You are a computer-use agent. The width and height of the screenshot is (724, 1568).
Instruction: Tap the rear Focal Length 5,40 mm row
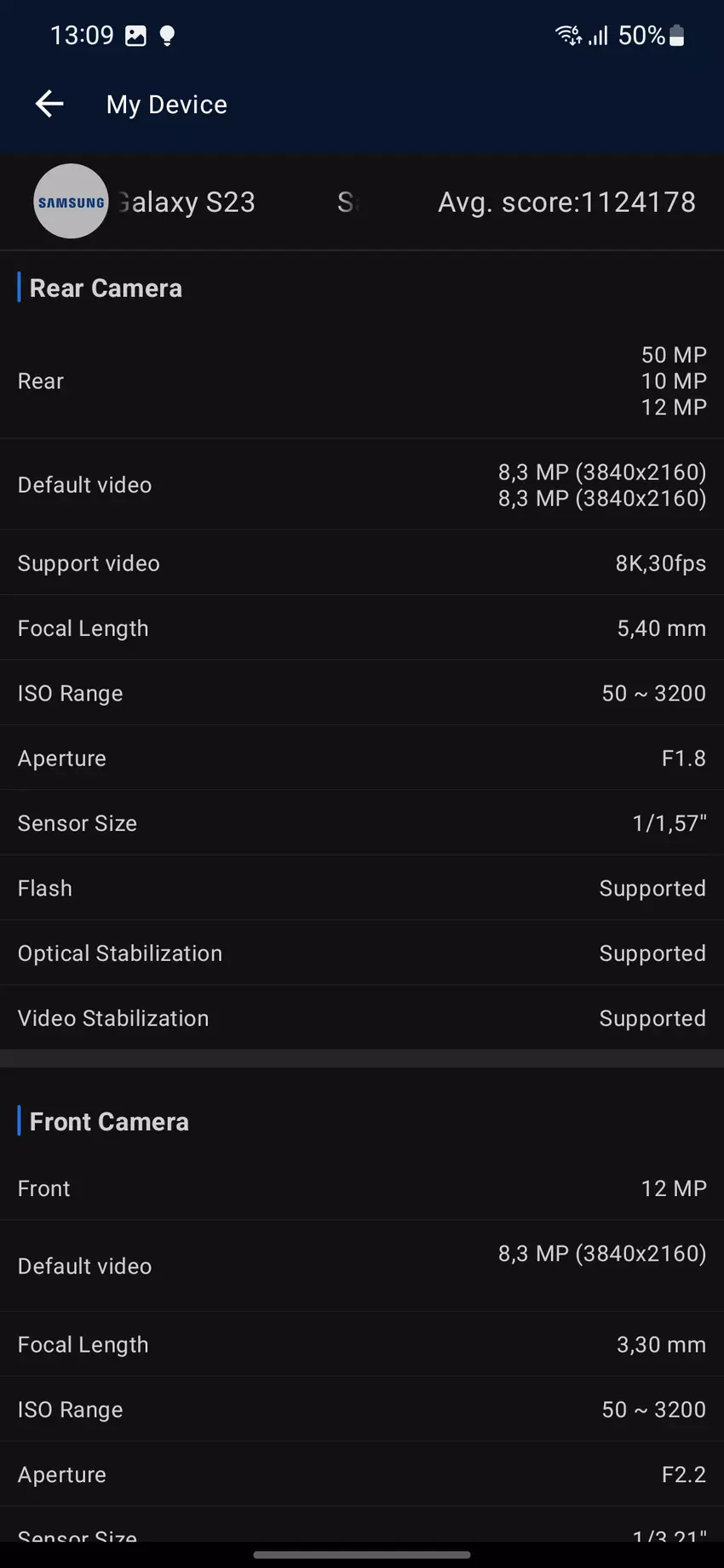click(x=362, y=629)
